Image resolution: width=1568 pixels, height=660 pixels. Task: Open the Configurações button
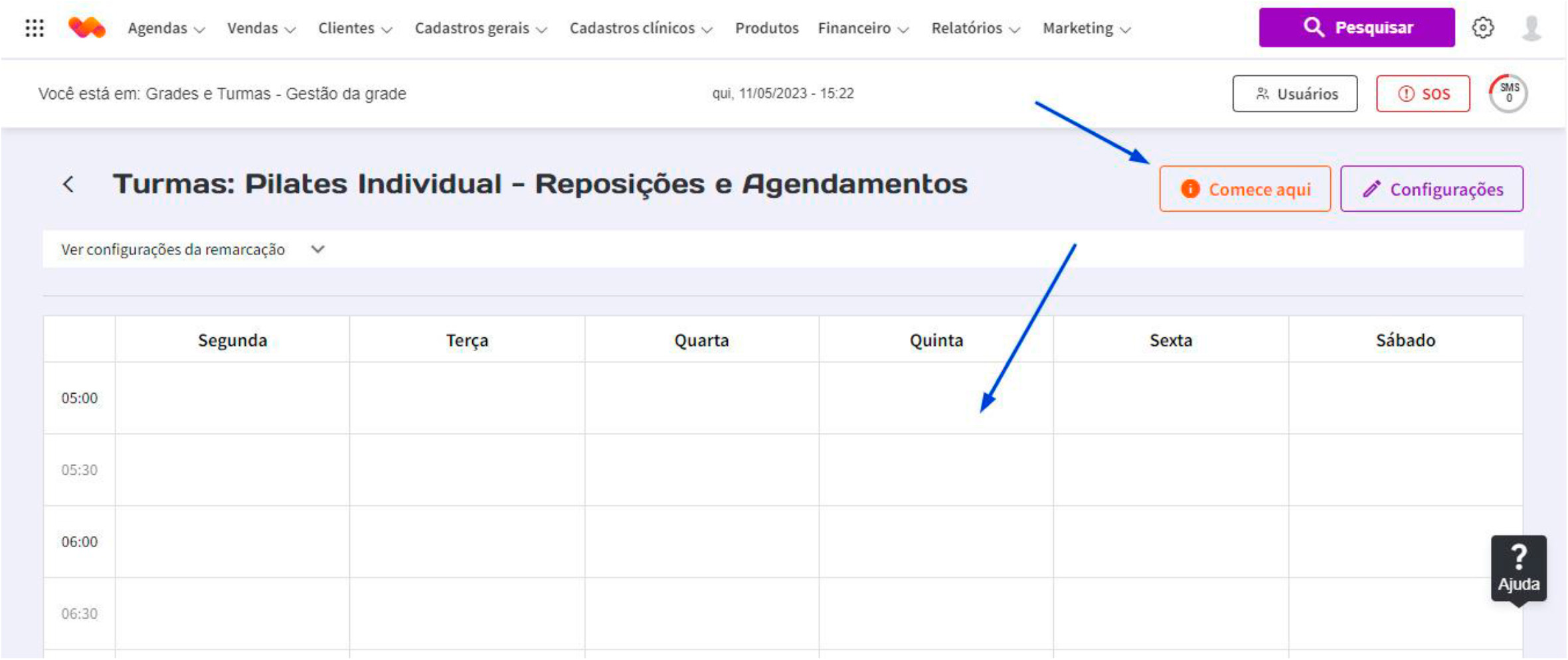coord(1432,189)
